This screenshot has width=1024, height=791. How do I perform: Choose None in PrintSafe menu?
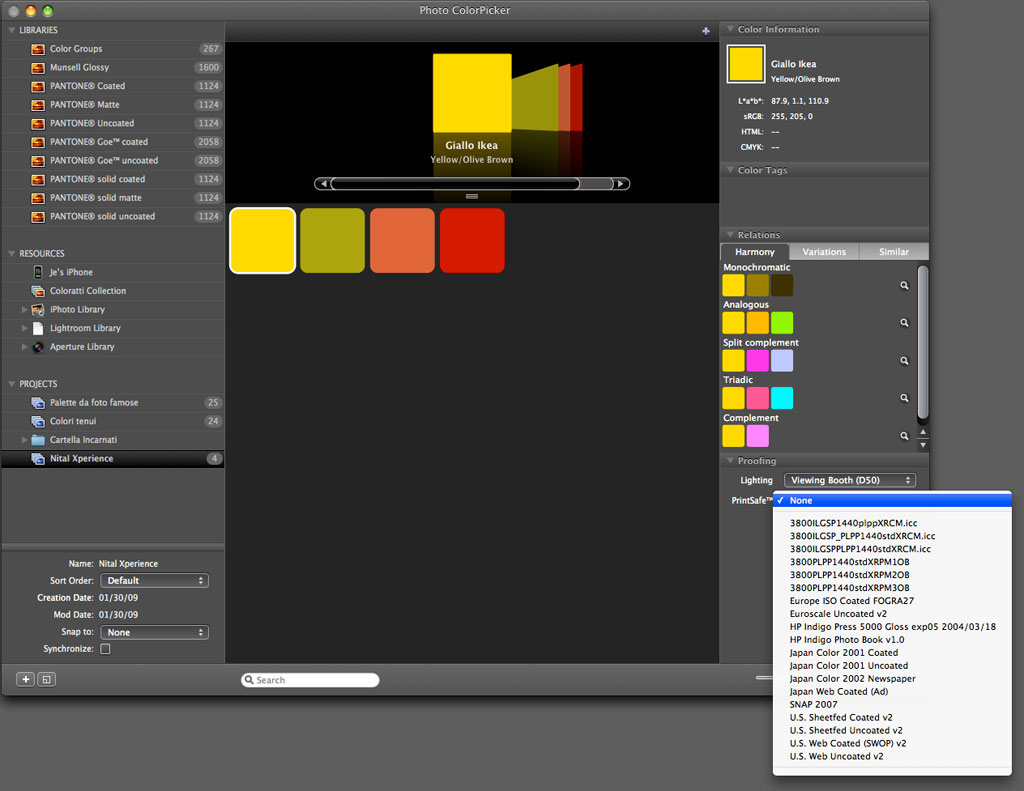[892, 500]
